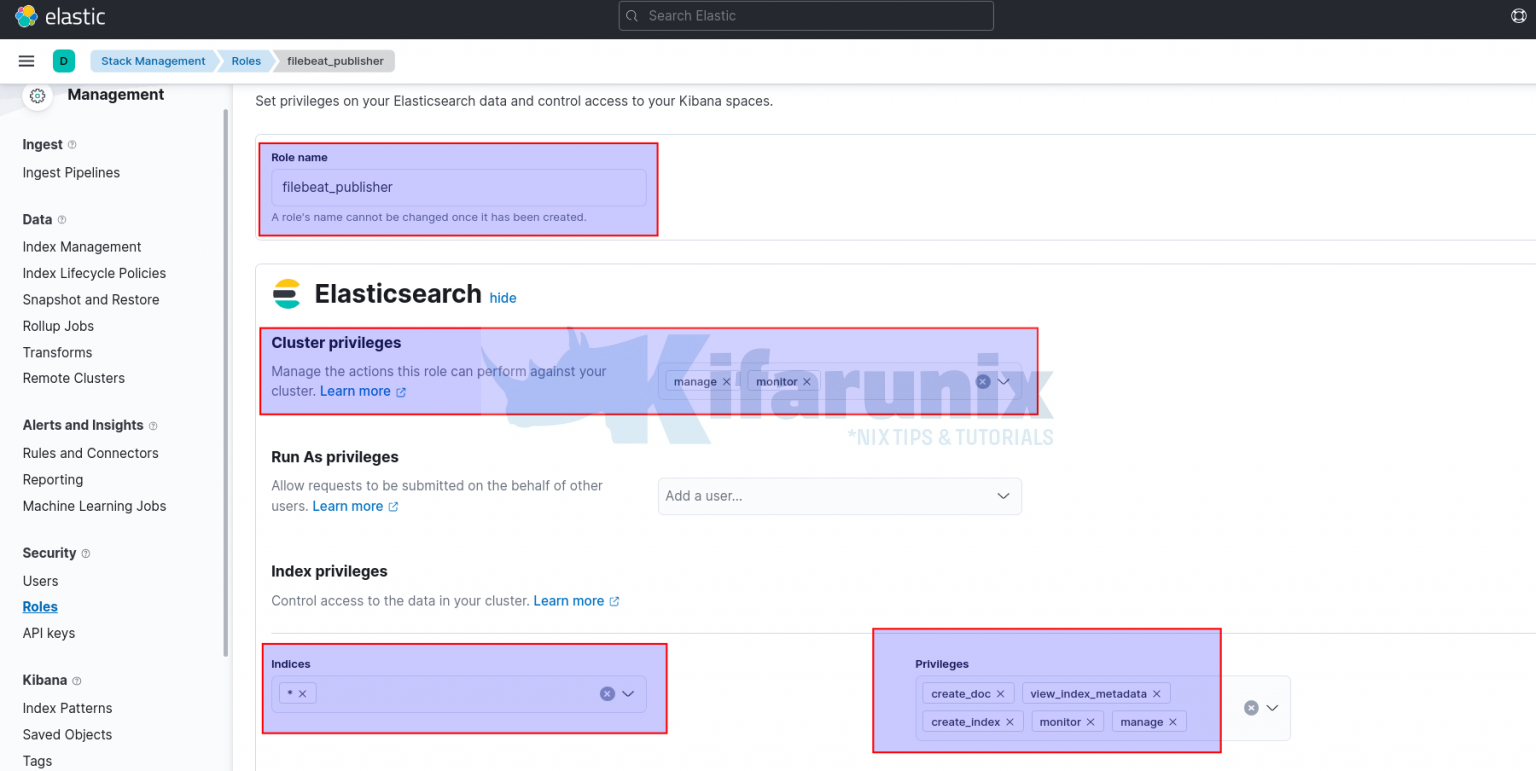Image resolution: width=1536 pixels, height=771 pixels.
Task: Click the "Stack Management" breadcrumb
Action: (x=153, y=61)
